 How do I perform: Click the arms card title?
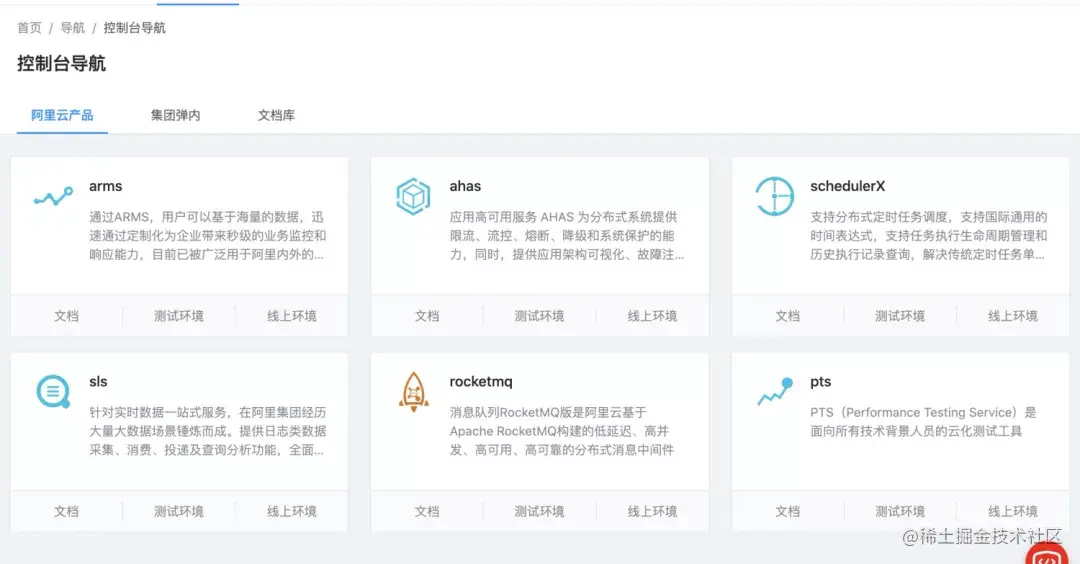point(105,186)
